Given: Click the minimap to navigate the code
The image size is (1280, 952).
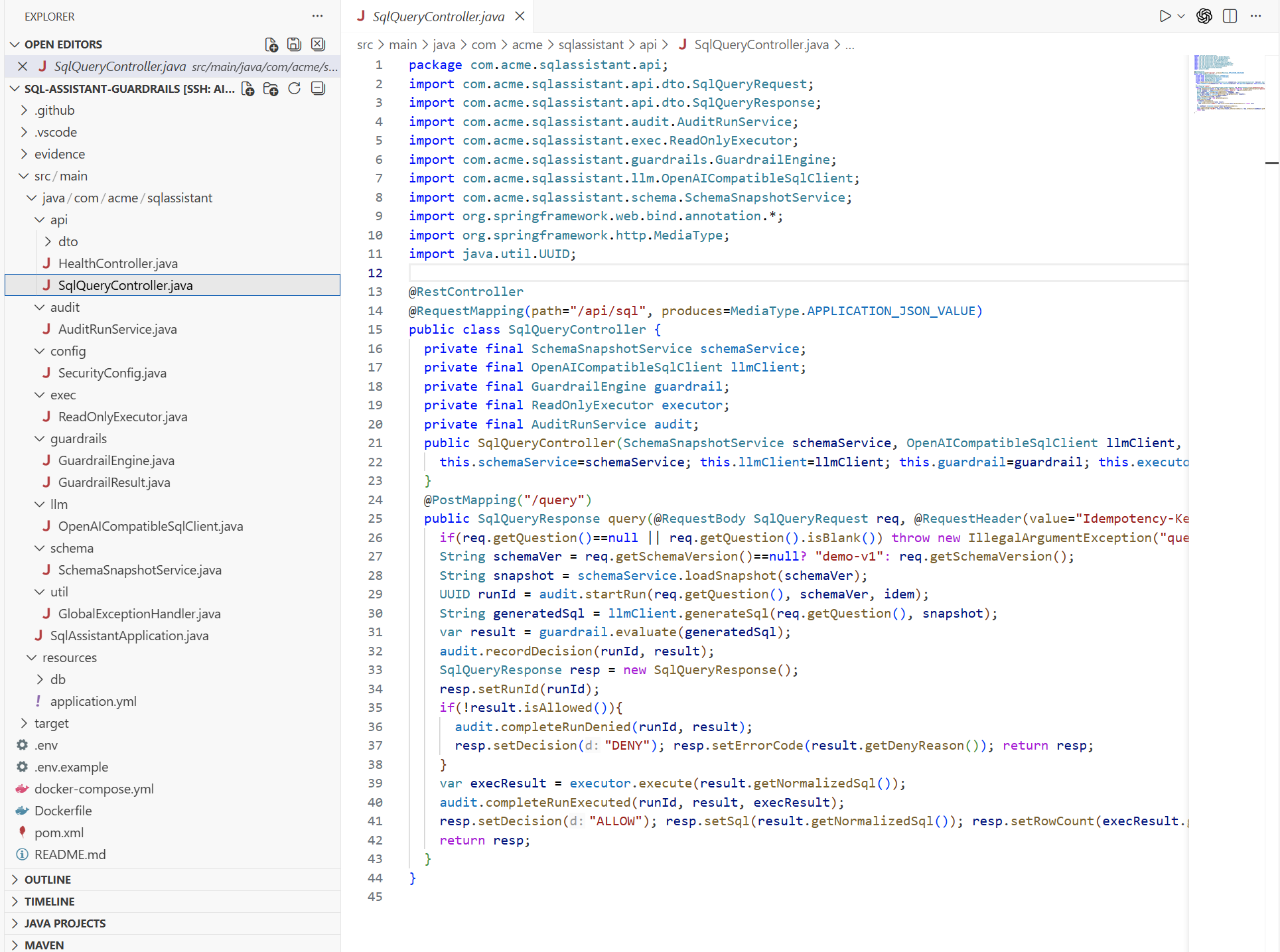Looking at the screenshot, I should pyautogui.click(x=1230, y=83).
